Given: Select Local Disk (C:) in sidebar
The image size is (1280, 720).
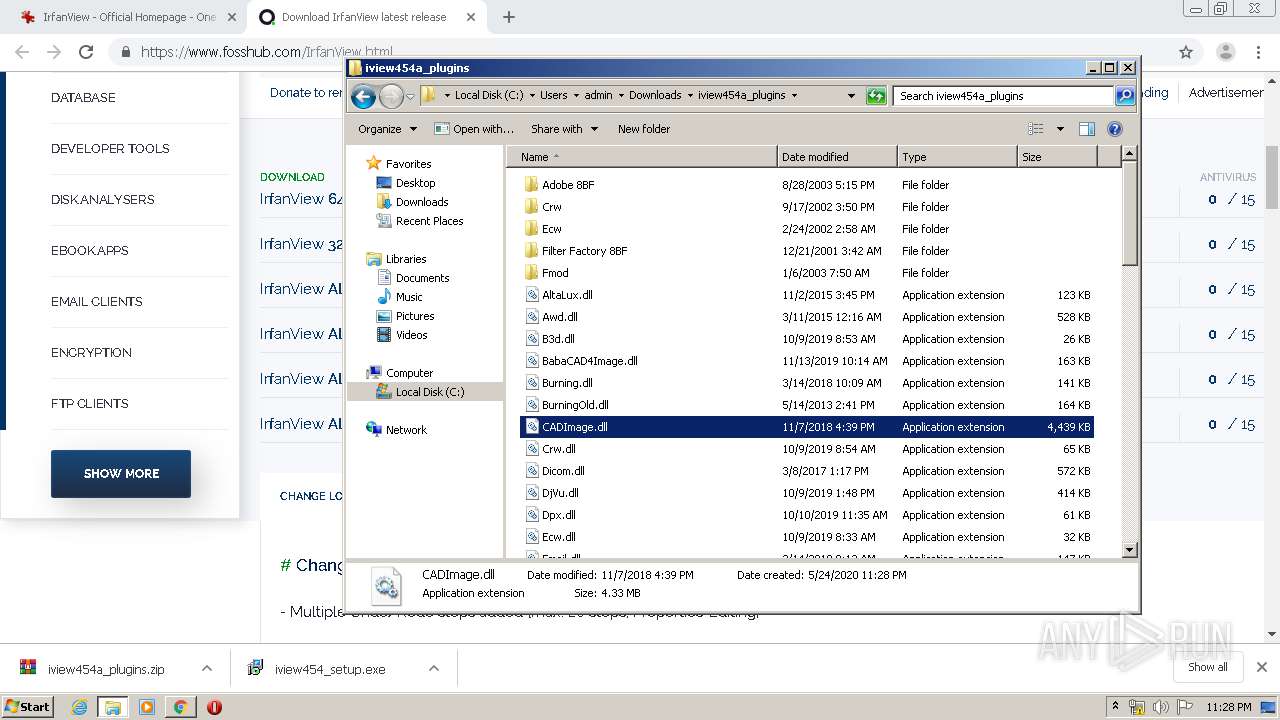Looking at the screenshot, I should click(429, 392).
